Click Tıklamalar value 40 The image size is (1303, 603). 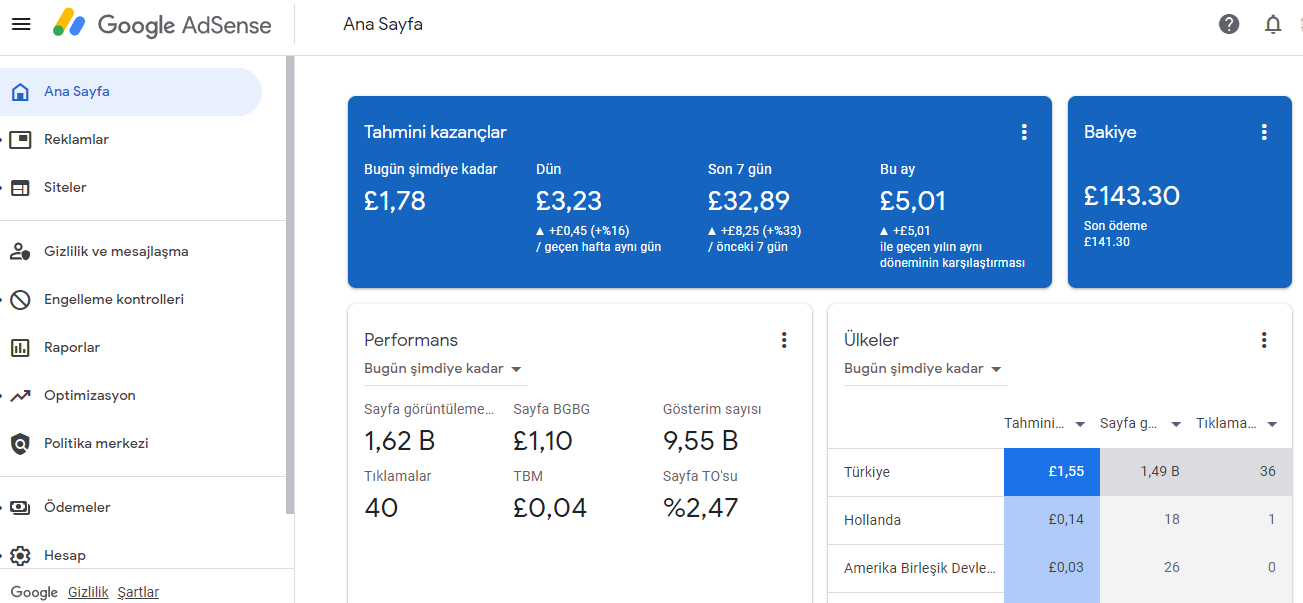(381, 508)
